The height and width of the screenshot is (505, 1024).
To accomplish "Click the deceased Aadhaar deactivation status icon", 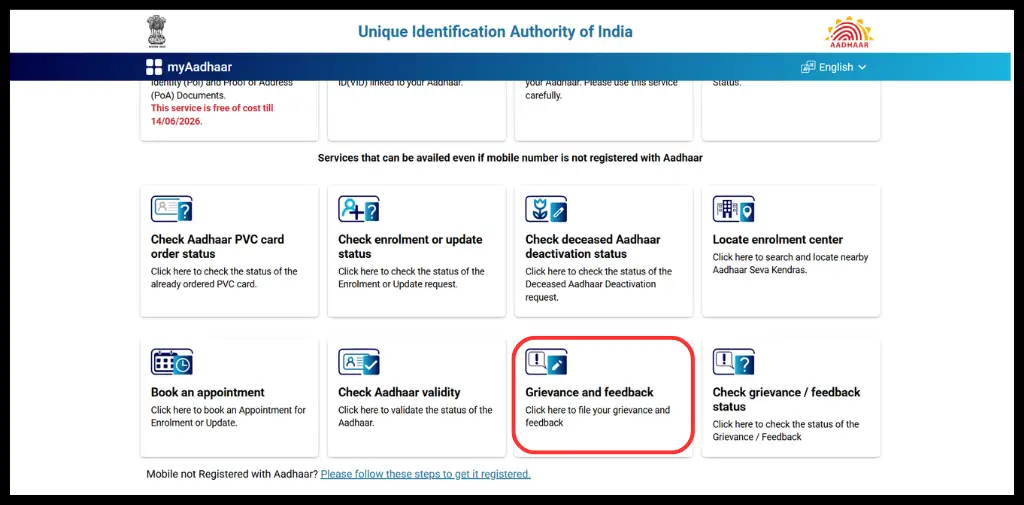I will (547, 209).
